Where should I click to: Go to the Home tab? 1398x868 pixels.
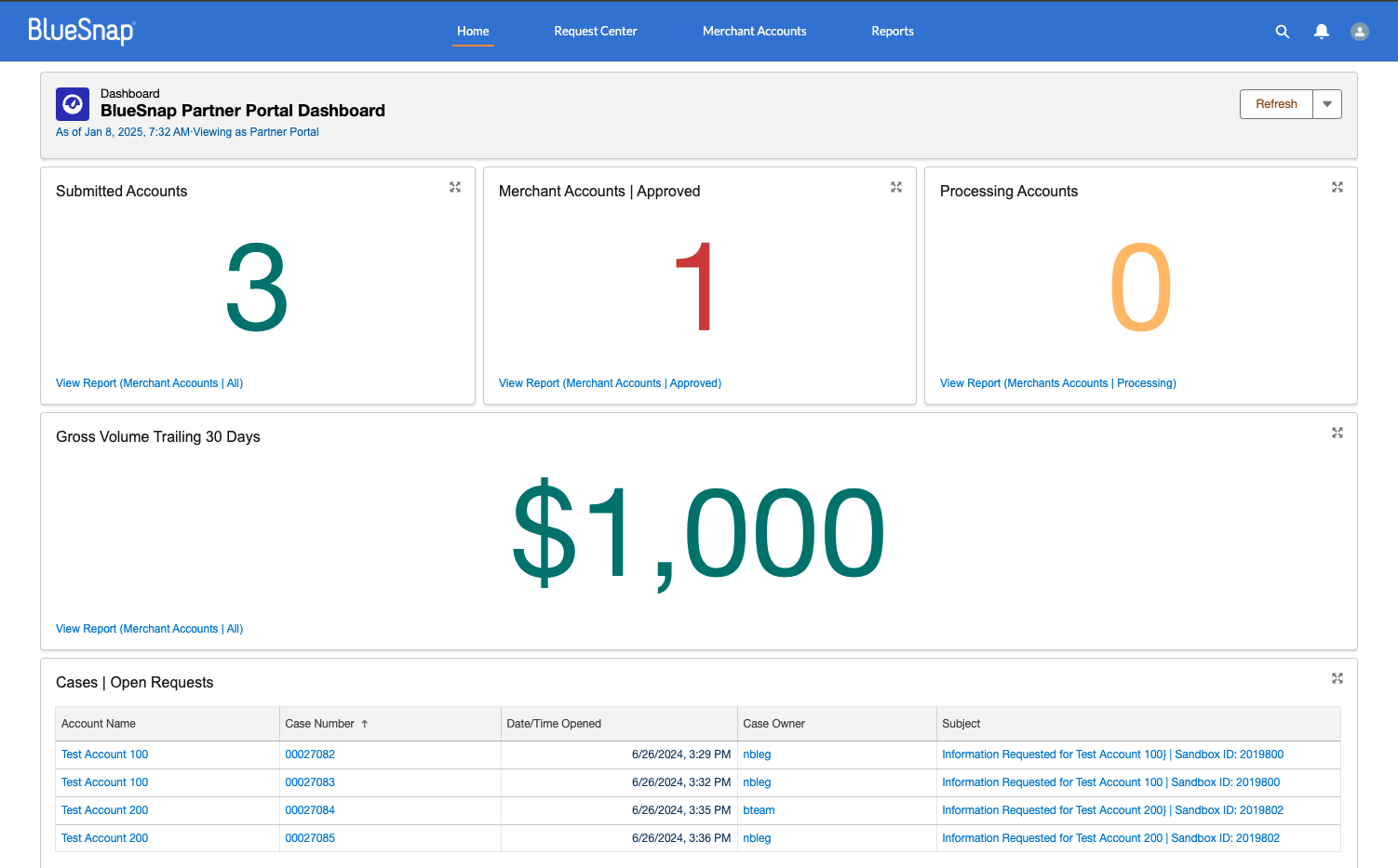473,31
